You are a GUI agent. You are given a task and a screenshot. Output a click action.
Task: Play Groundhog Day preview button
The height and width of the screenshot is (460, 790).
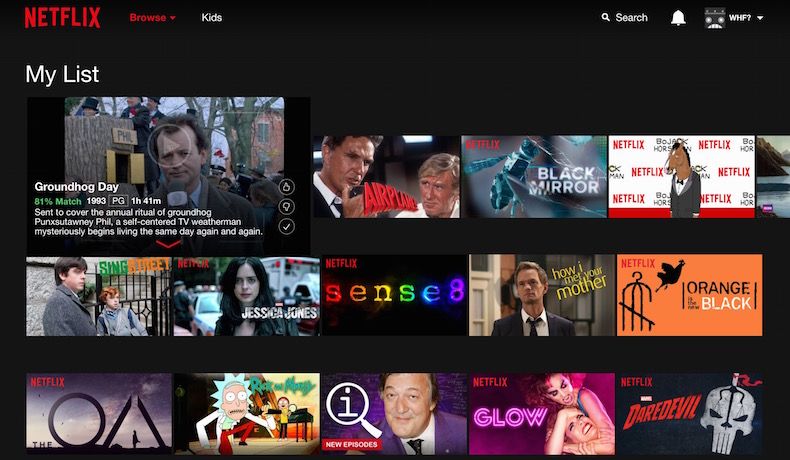[169, 146]
